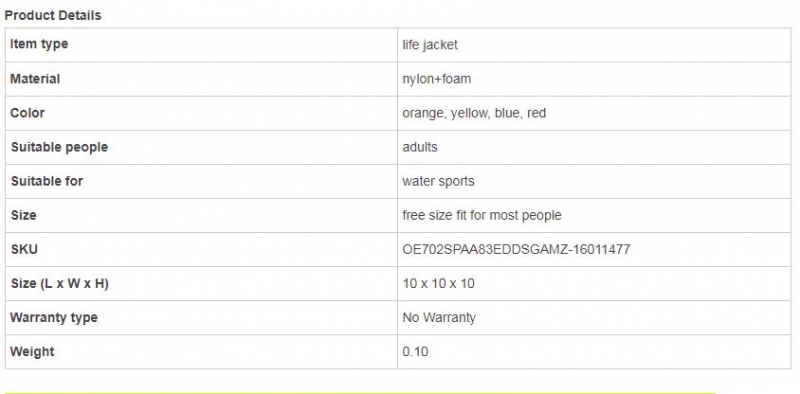The image size is (800, 394).
Task: Click the 10 x 10 x 10 dimensions
Action: (438, 283)
